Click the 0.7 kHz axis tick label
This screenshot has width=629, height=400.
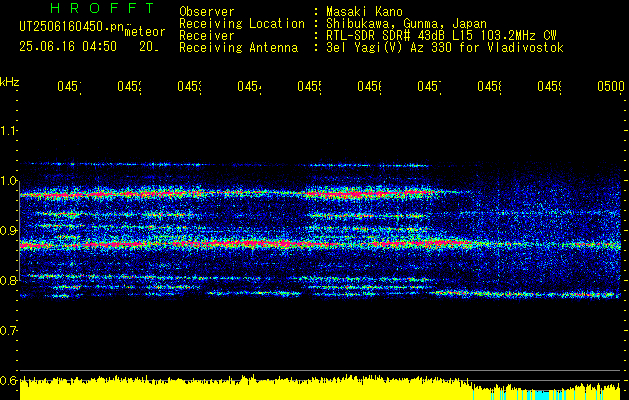8,331
